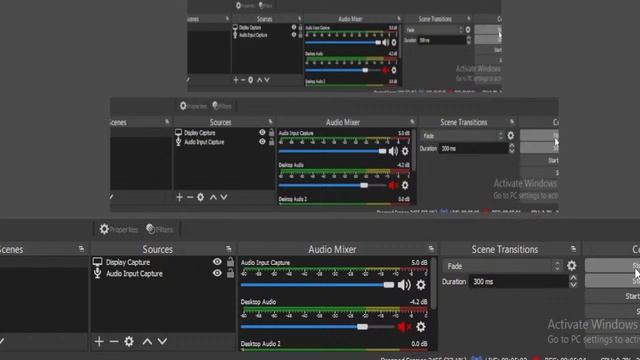Click Duration stepper arrows in middle copy
Screen dimensions: 640x360
(x=512, y=149)
